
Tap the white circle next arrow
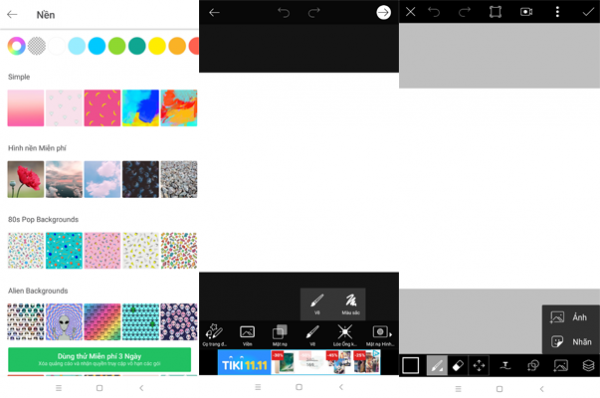[383, 13]
